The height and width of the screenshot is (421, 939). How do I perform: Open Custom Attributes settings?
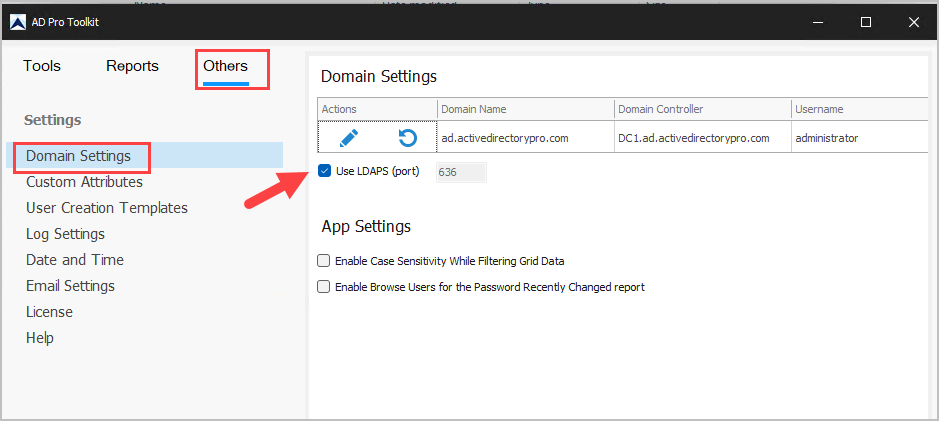coord(84,181)
